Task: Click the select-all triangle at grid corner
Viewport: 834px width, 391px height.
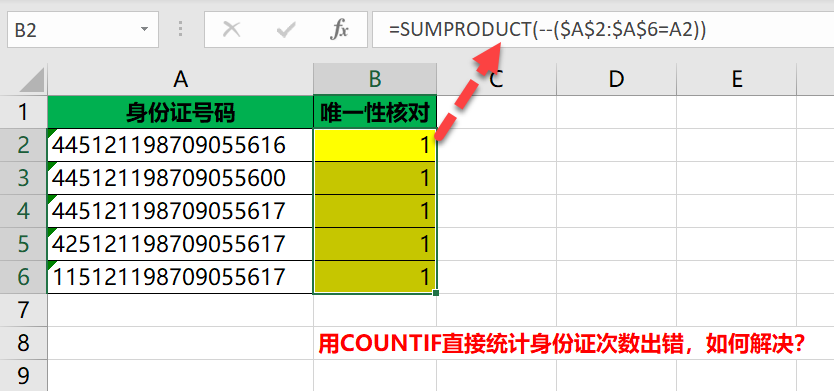Action: tap(32, 80)
